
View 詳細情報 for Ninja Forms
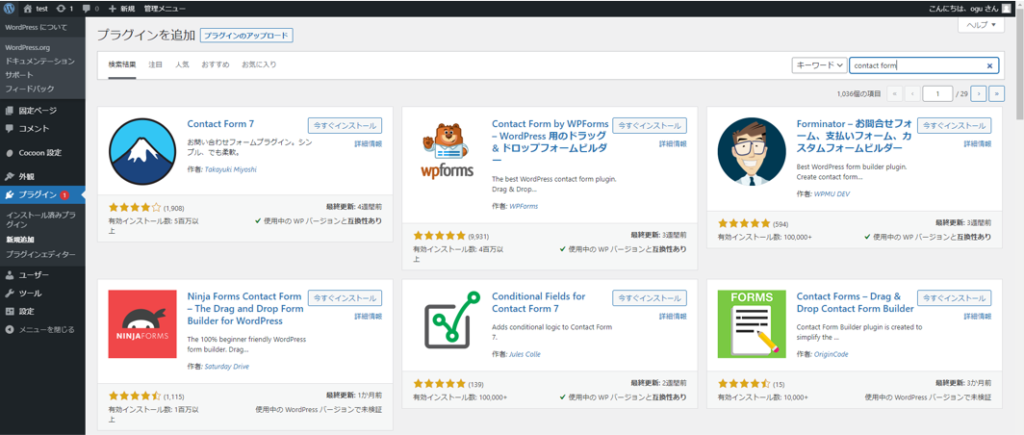368,315
